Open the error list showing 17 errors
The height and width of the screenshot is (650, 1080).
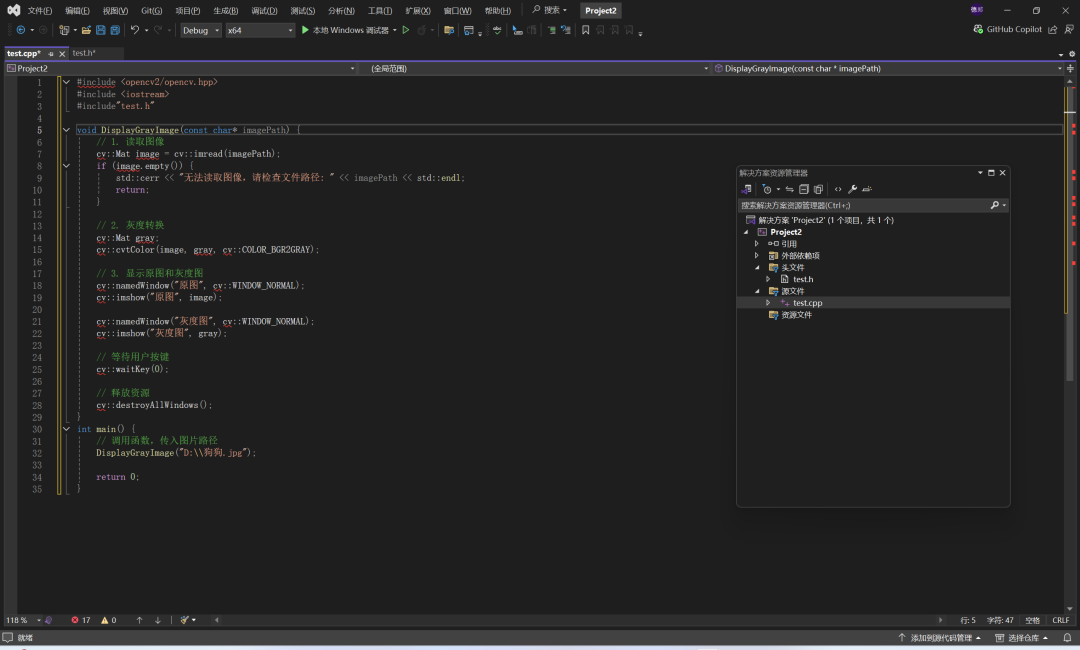80,619
